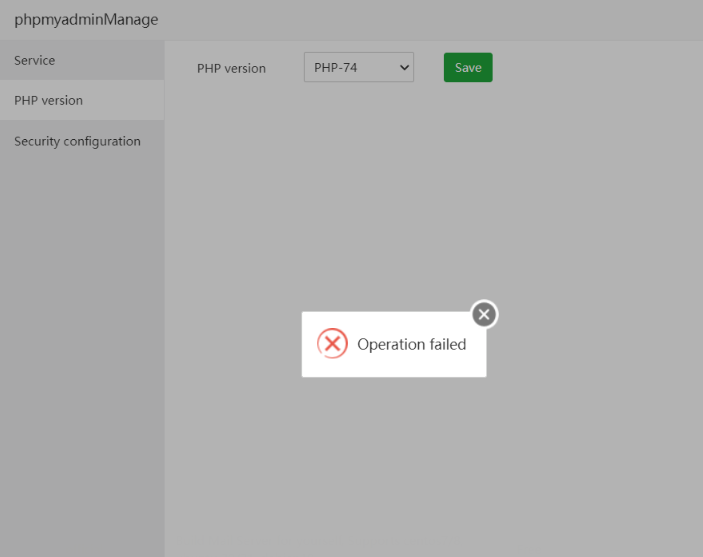Click the PHP version field label

[231, 68]
